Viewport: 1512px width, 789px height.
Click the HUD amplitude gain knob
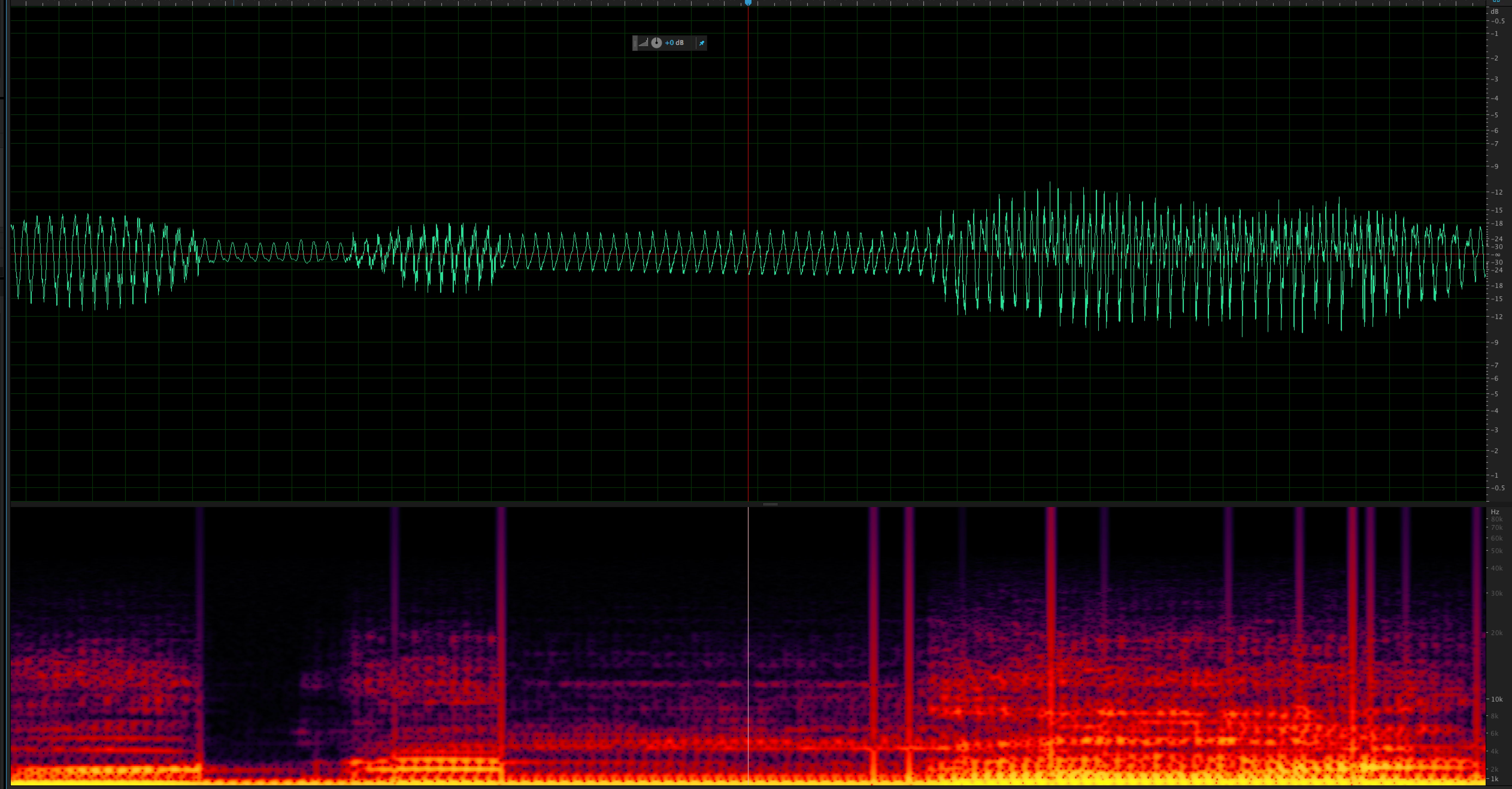point(656,43)
